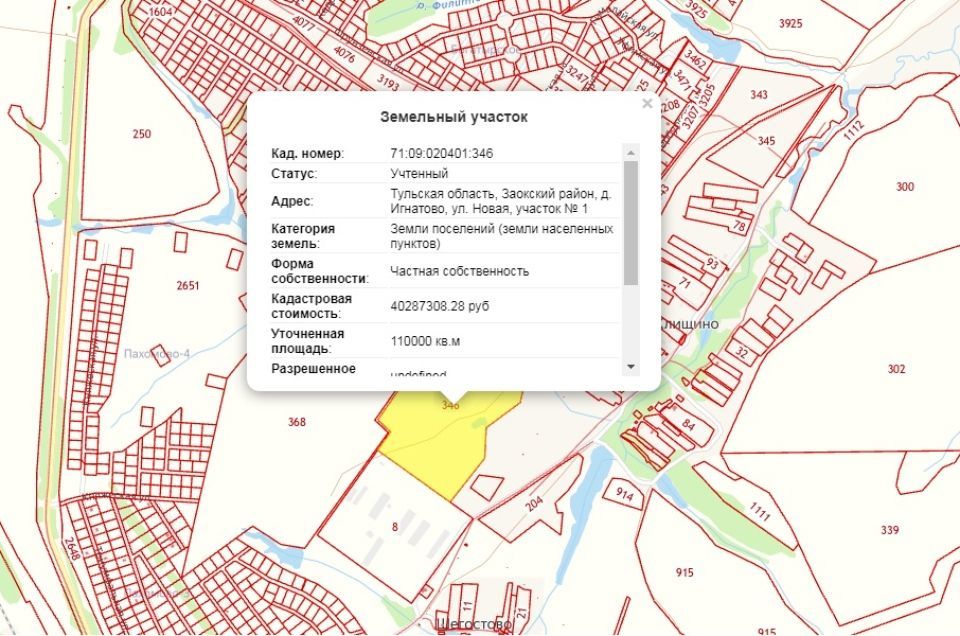The width and height of the screenshot is (960, 636).
Task: Select map parcel labeled 93
Action: tap(712, 264)
